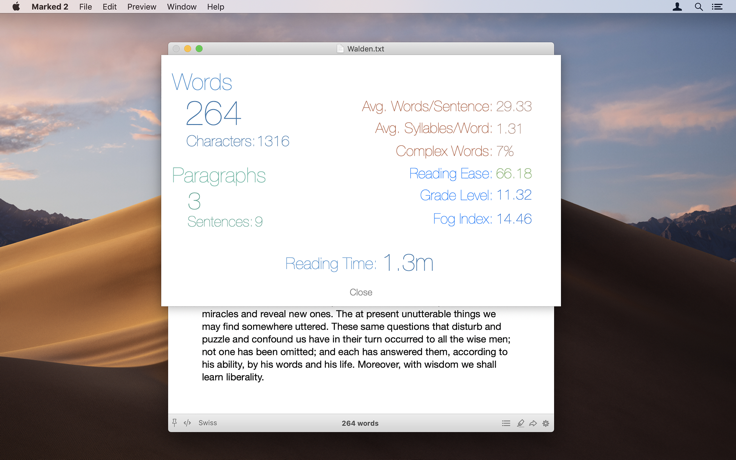Click the text 'learn liberality.' in the preview
The image size is (736, 460).
(233, 377)
